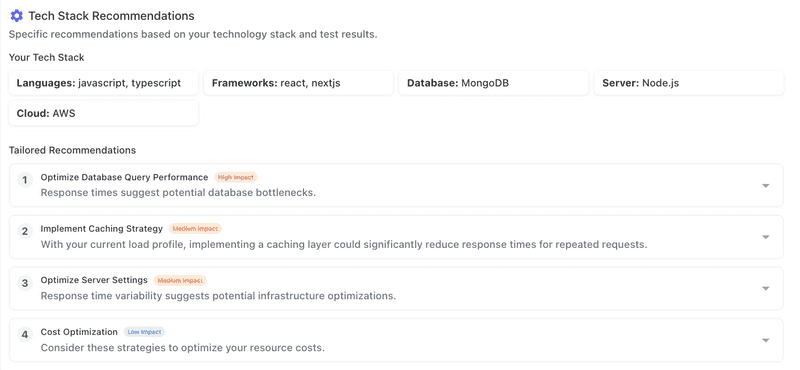The width and height of the screenshot is (800, 370).
Task: Click number 3 badge of server settings
Action: click(x=25, y=283)
